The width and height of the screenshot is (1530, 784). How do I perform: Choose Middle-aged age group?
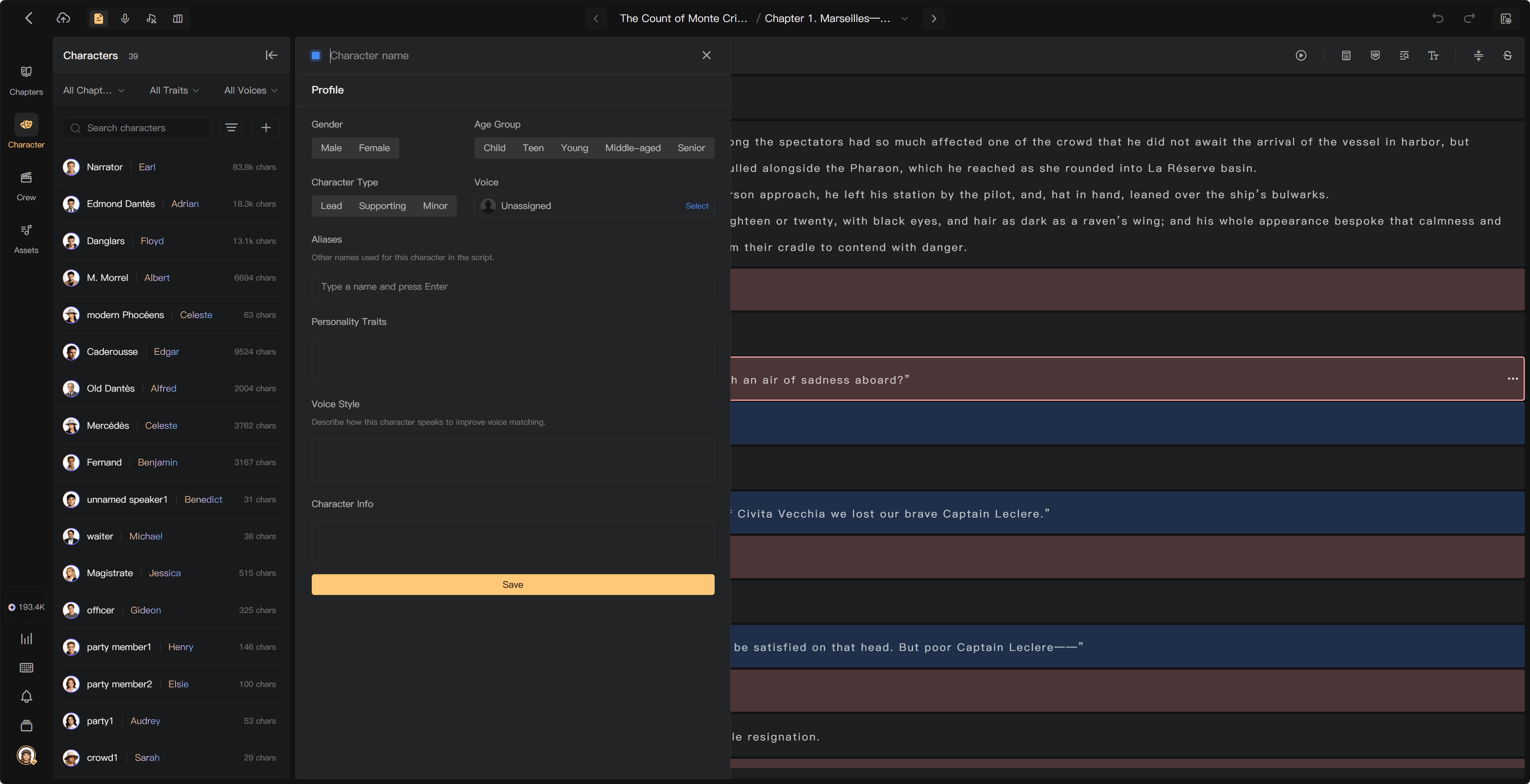coord(633,148)
